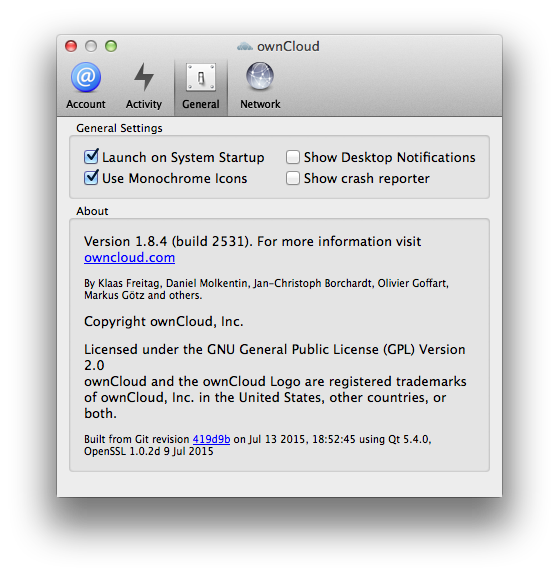The height and width of the screenshot is (576, 559).
Task: Switch to the Activity tab label
Action: [x=144, y=104]
